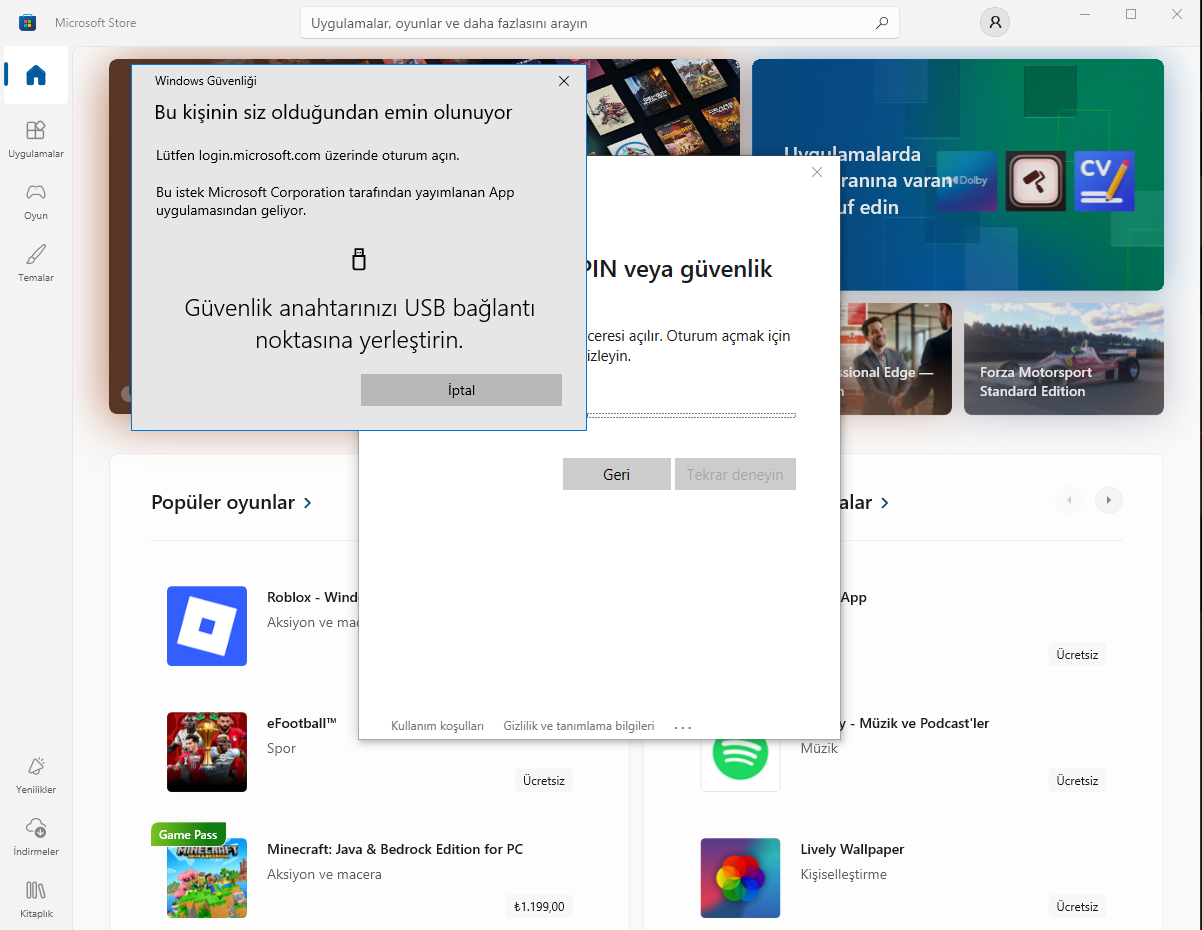Open Kullanım koşulları link
This screenshot has height=930, width=1202.
pyautogui.click(x=437, y=726)
